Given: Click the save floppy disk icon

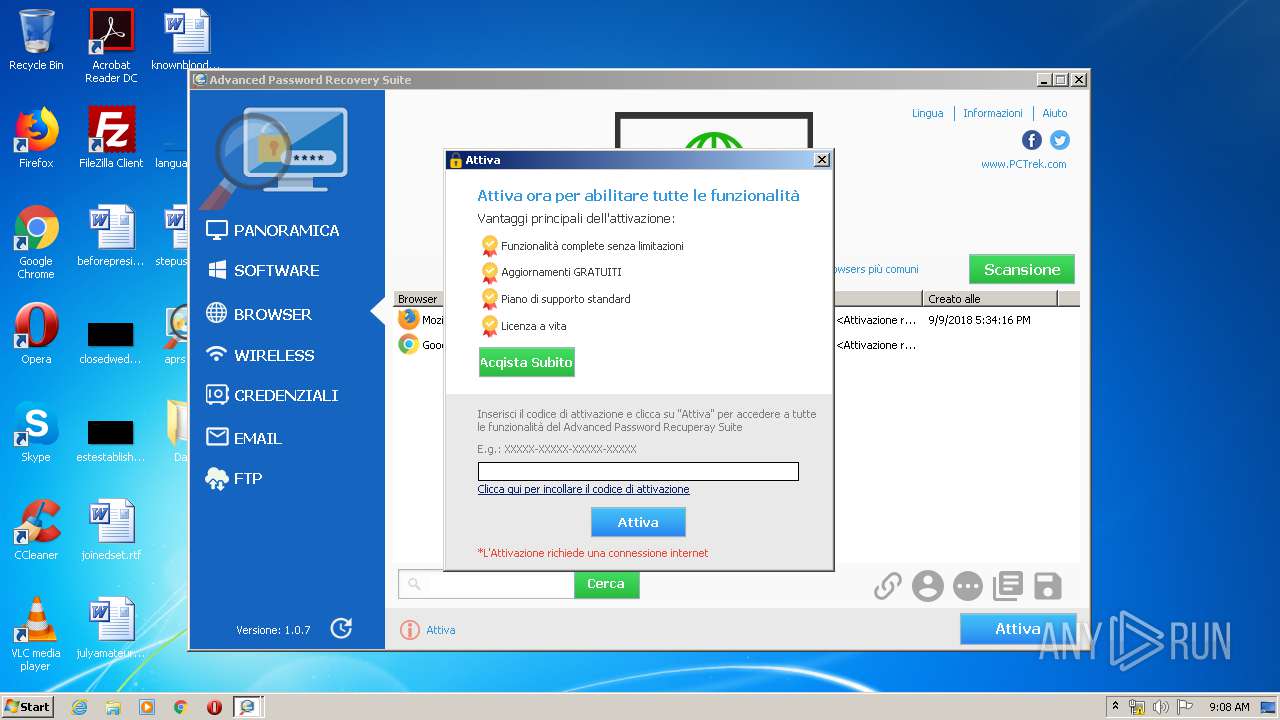Looking at the screenshot, I should [x=1047, y=586].
